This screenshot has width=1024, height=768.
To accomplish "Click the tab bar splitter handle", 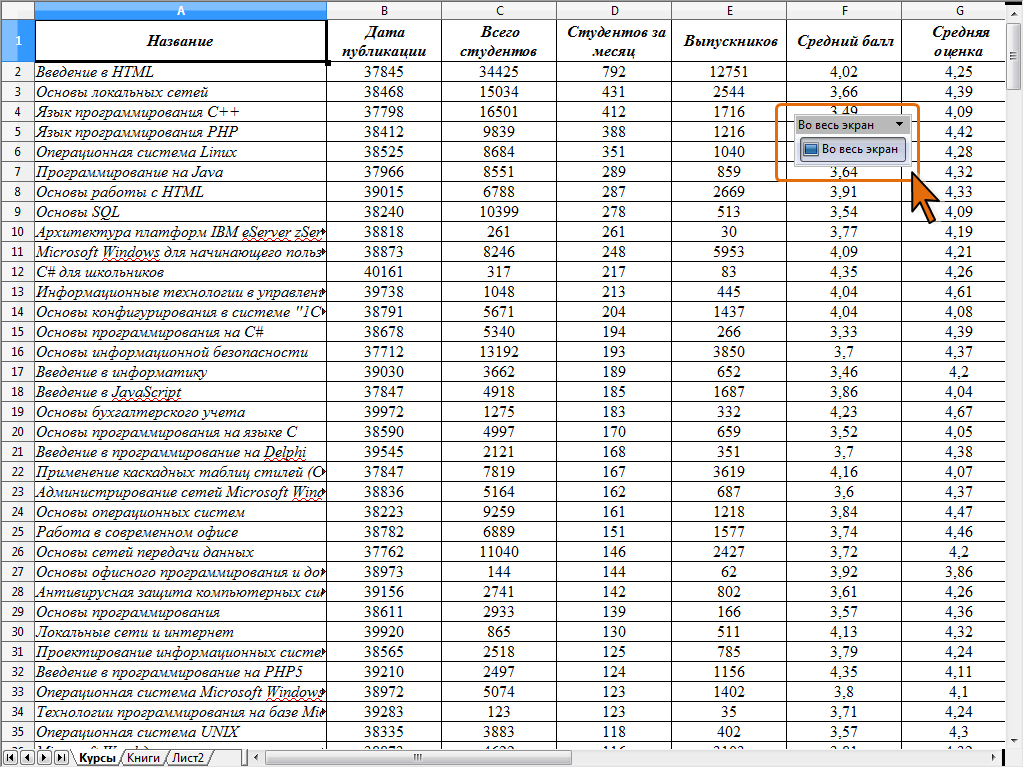I will [244, 758].
